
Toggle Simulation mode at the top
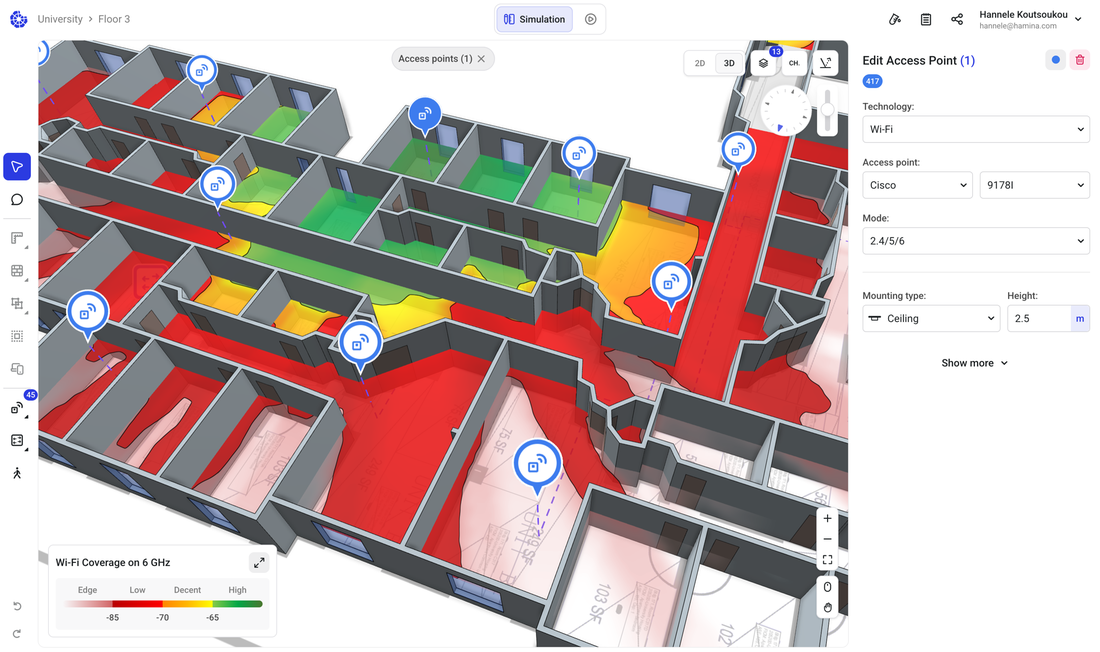coord(533,18)
